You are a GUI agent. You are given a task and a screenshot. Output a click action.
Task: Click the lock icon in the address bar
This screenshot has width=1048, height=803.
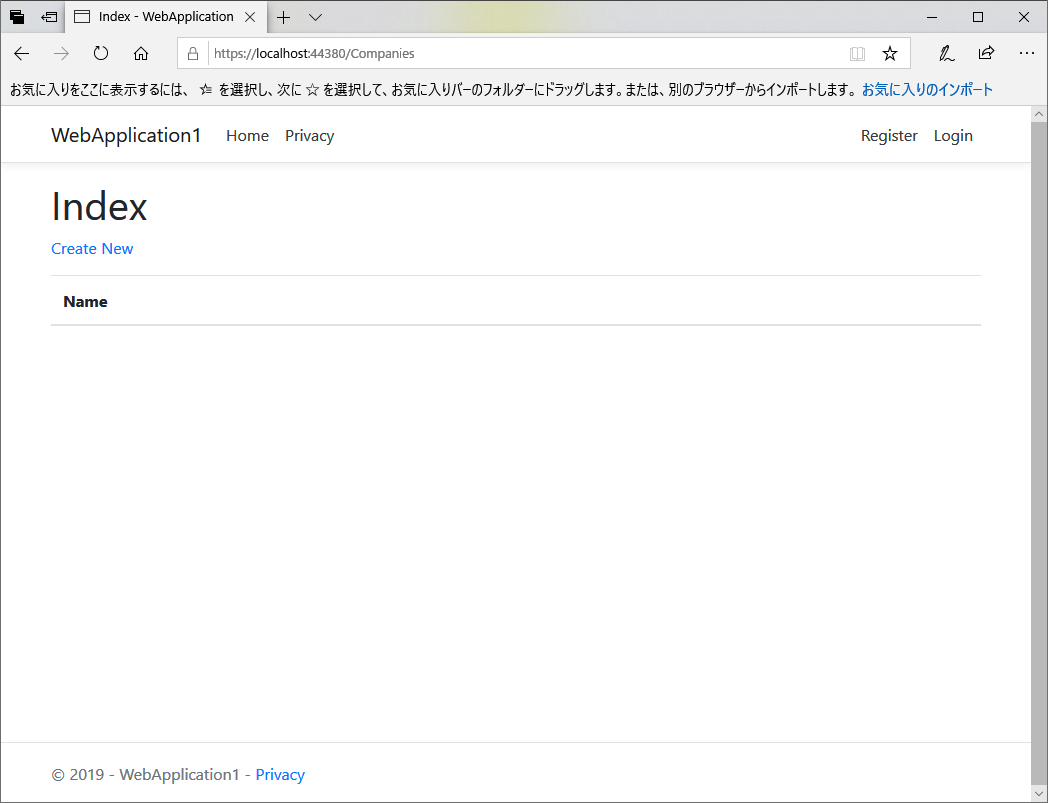192,53
